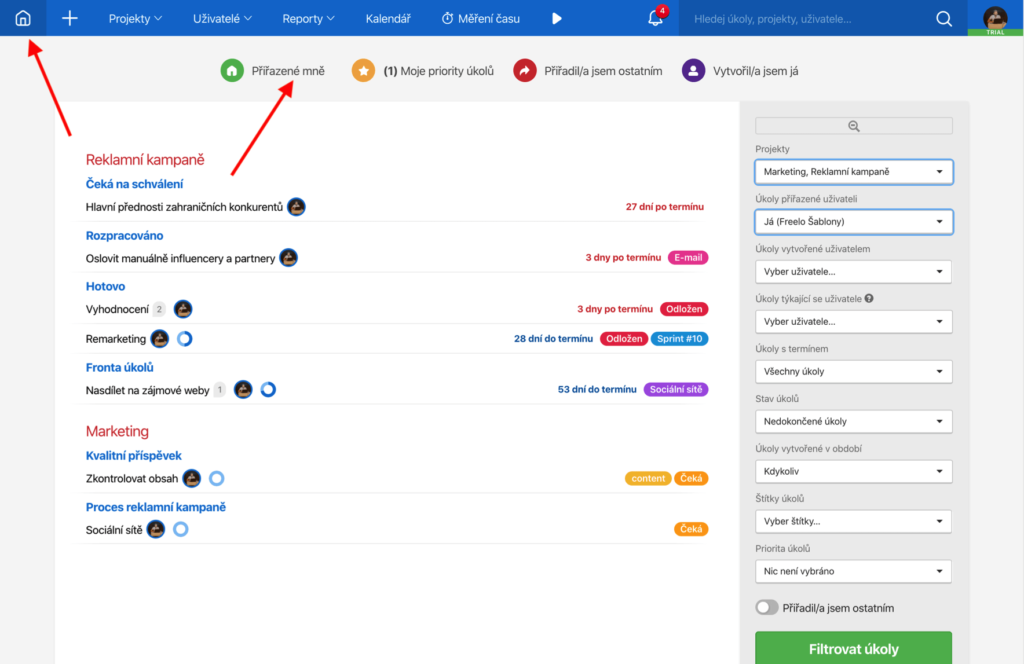Image resolution: width=1024 pixels, height=664 pixels.
Task: Click search field Hledej úkoly, projekty, uživatele
Action: coord(810,19)
